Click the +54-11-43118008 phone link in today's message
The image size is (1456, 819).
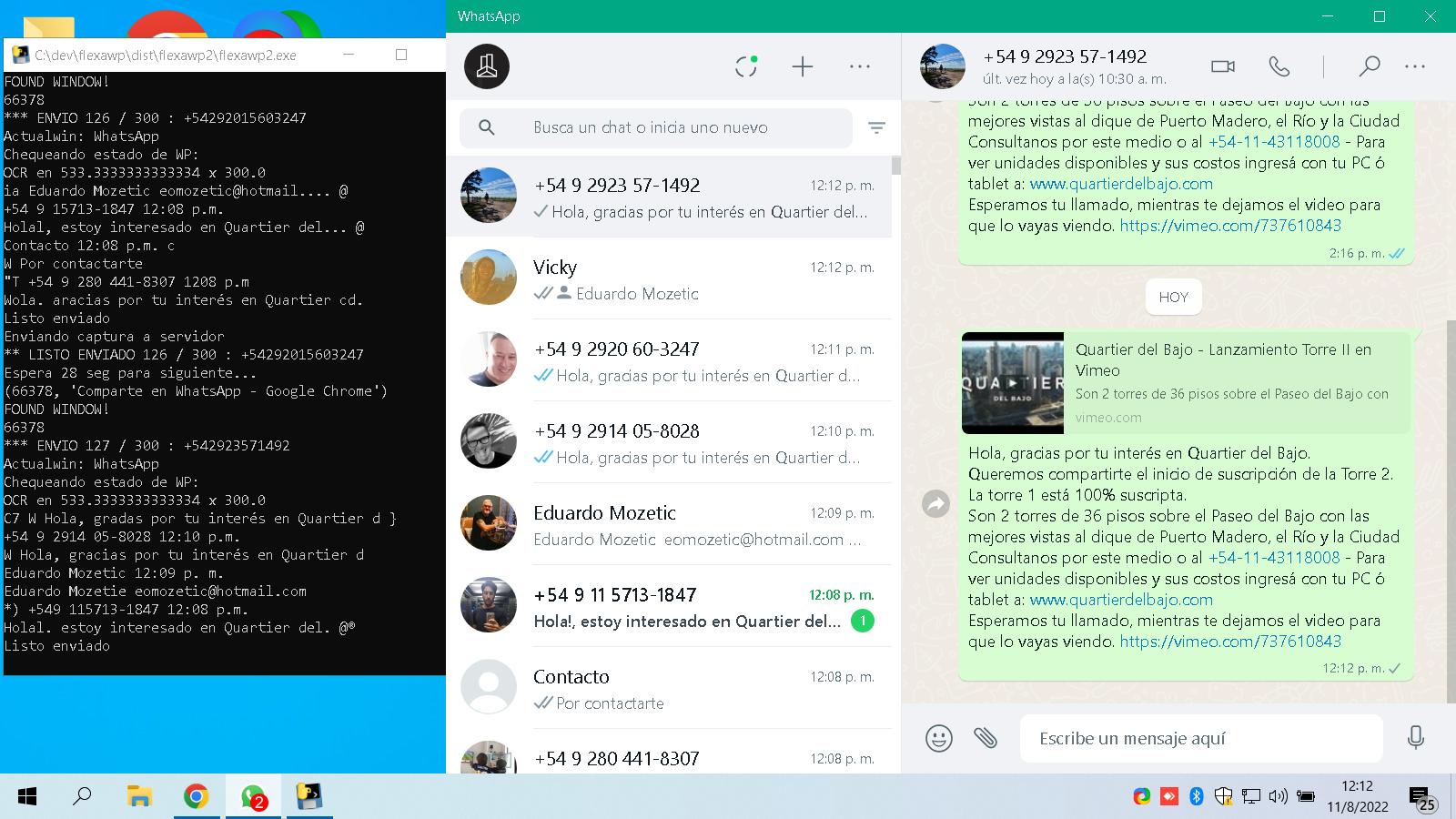point(1274,558)
